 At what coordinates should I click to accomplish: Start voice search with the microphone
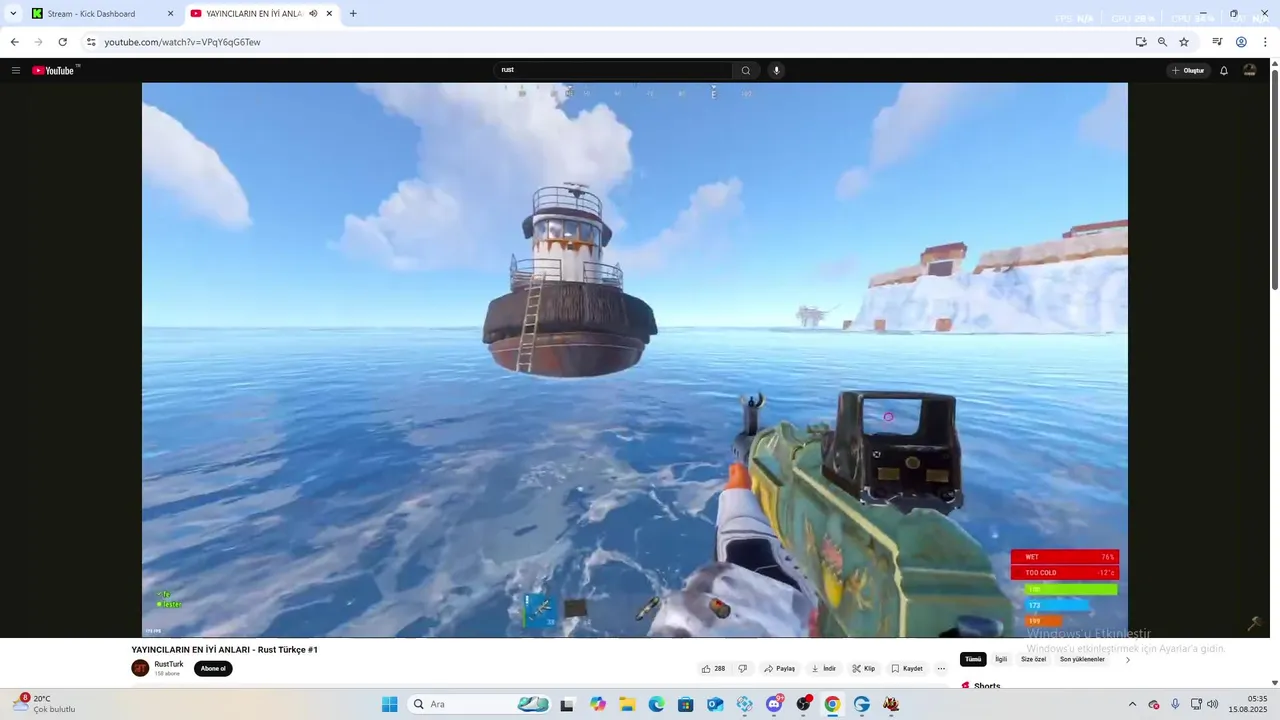pos(776,70)
